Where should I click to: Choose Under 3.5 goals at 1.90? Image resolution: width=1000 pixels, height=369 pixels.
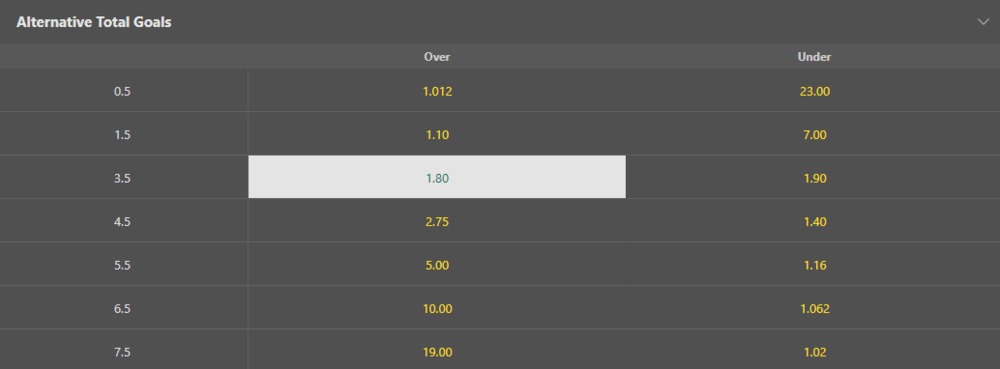(814, 178)
